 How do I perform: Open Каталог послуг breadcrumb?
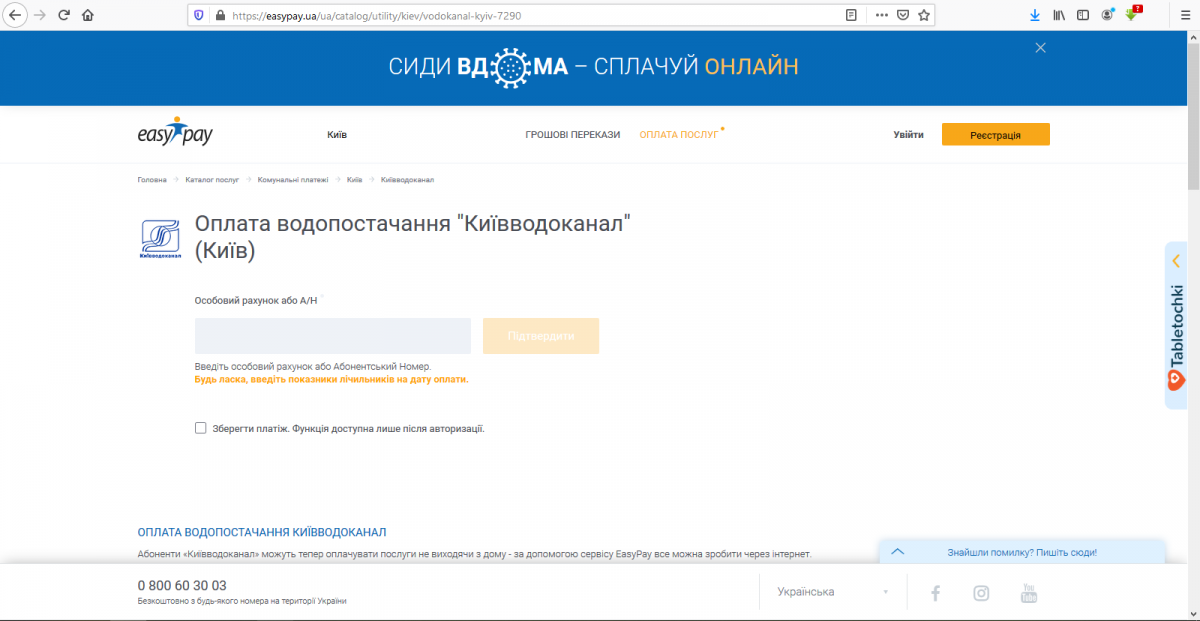point(212,179)
